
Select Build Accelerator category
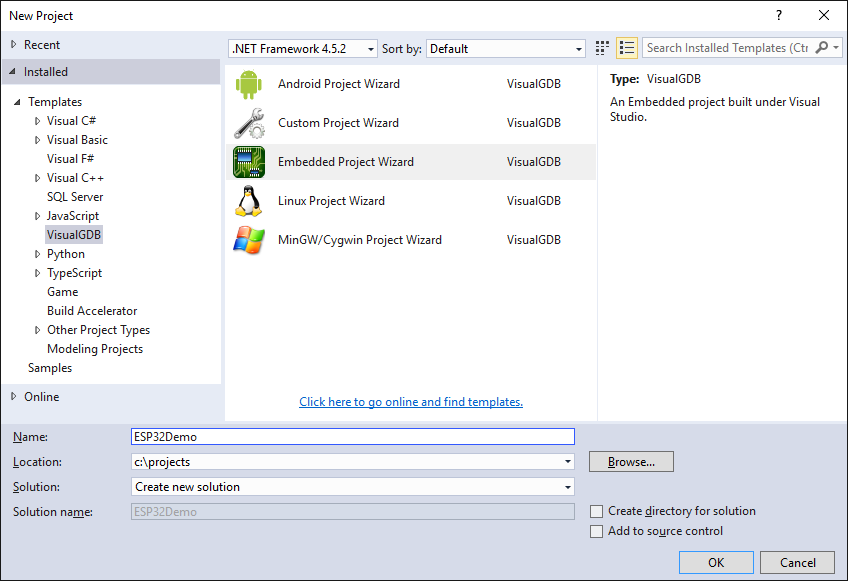pos(92,311)
